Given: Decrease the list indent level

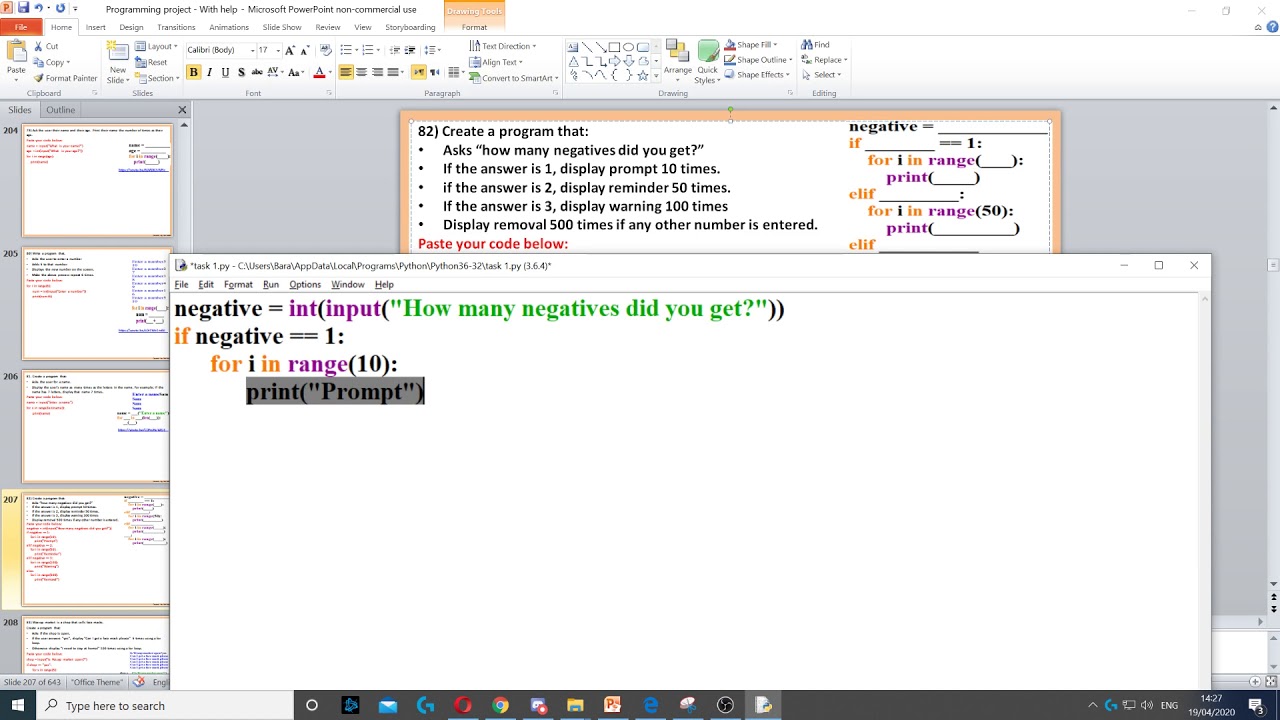Looking at the screenshot, I should pos(396,49).
